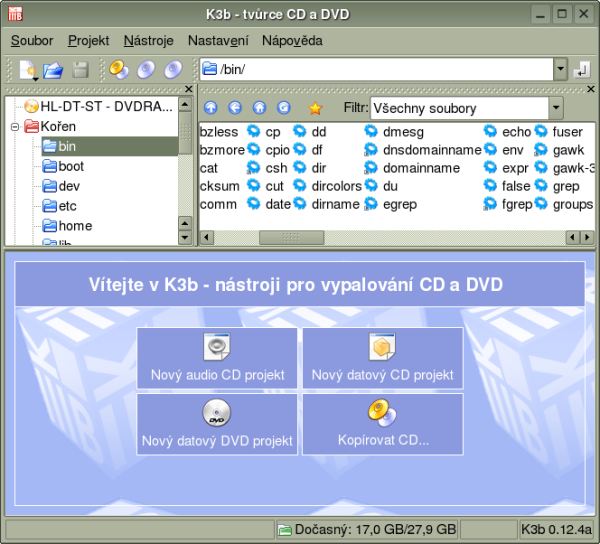Open the Filtr dropdown arrow

click(556, 108)
